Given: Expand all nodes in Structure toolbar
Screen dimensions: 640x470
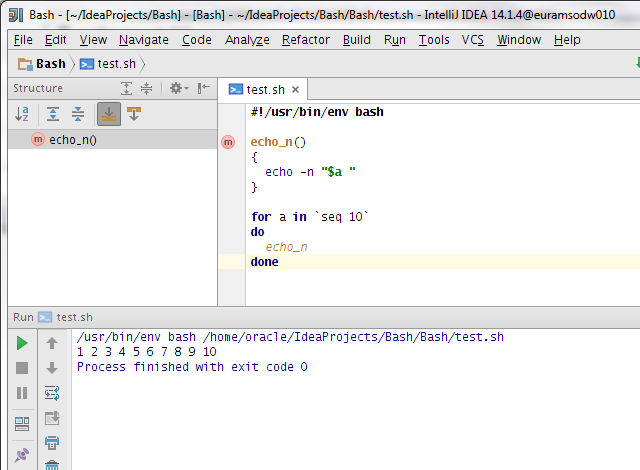Looking at the screenshot, I should coord(52,114).
